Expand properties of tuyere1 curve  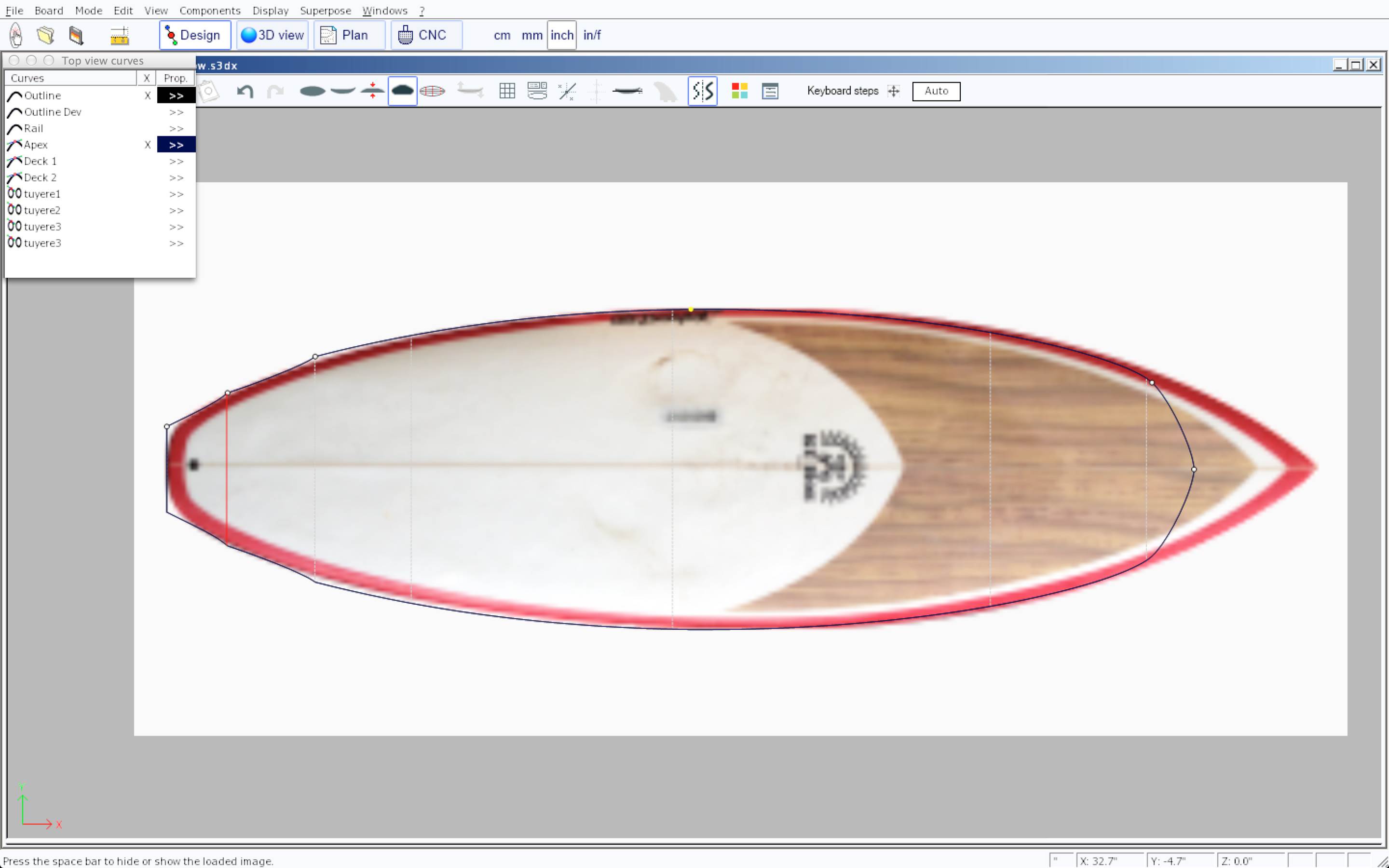tap(176, 195)
